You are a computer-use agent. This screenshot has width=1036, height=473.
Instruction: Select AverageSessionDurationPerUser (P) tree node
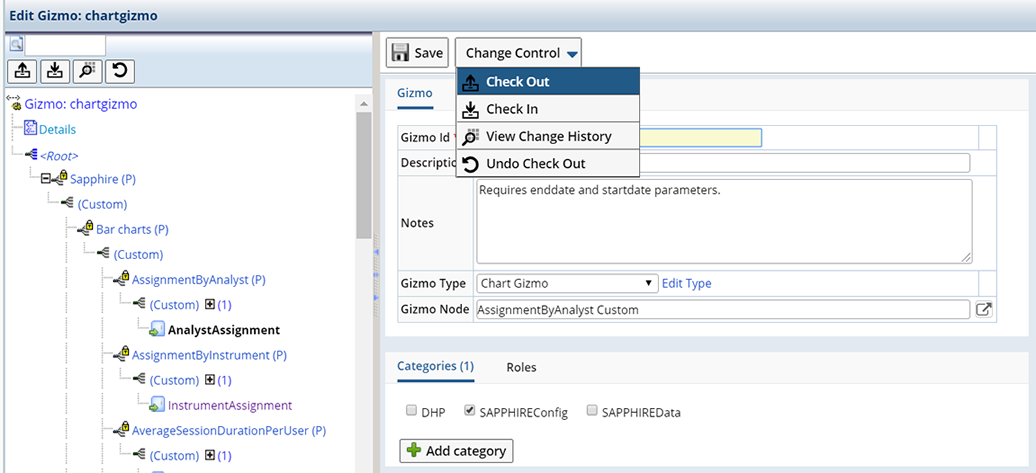pos(229,430)
